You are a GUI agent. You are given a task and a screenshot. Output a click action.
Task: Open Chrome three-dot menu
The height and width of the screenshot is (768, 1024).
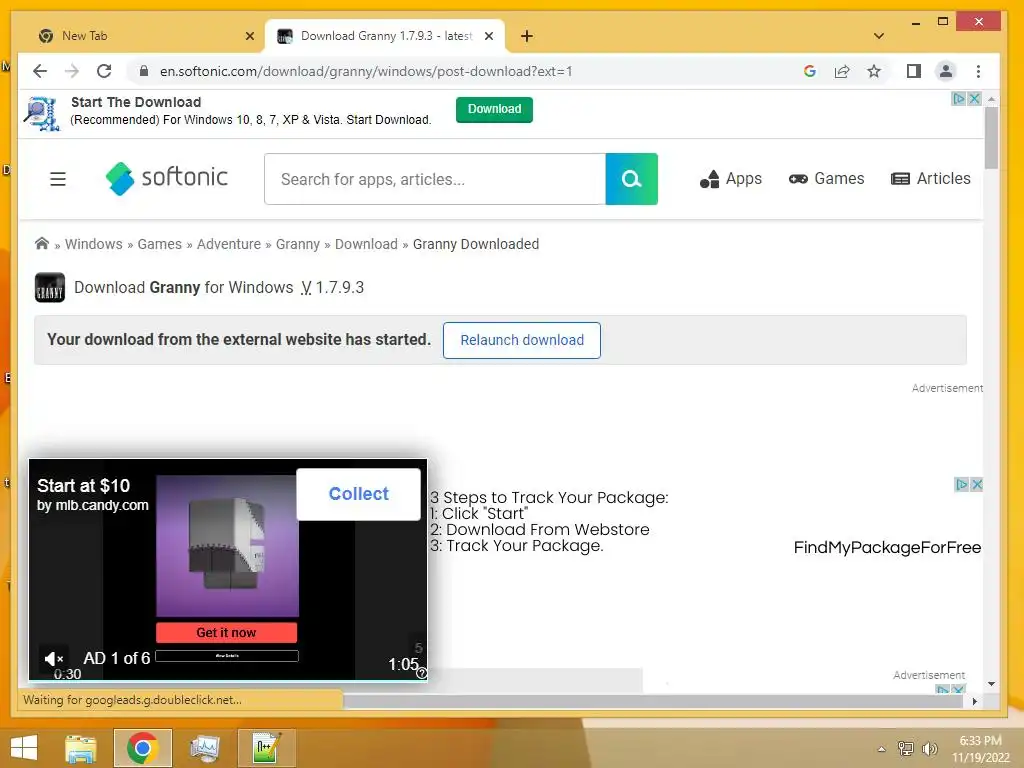tap(978, 71)
